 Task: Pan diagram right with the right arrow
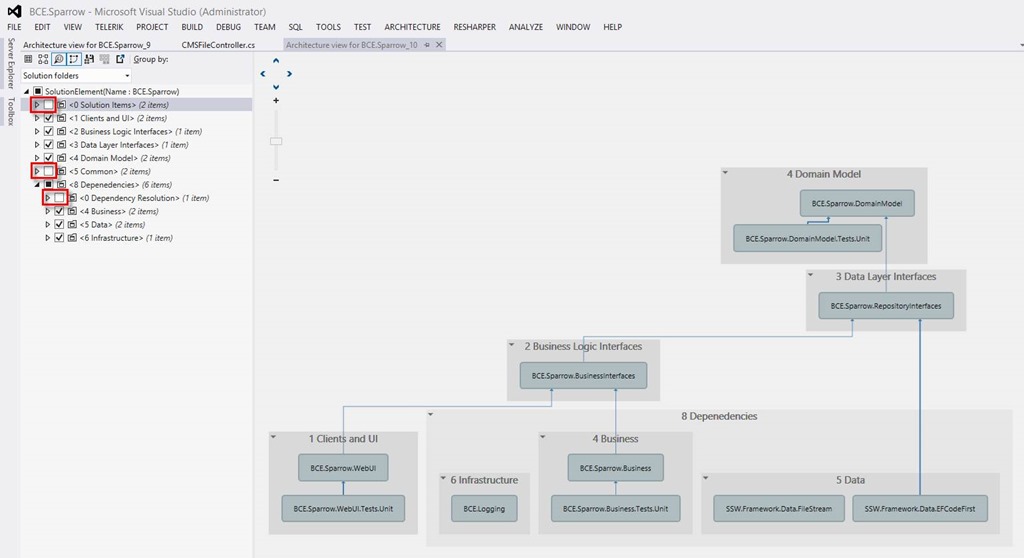click(289, 74)
